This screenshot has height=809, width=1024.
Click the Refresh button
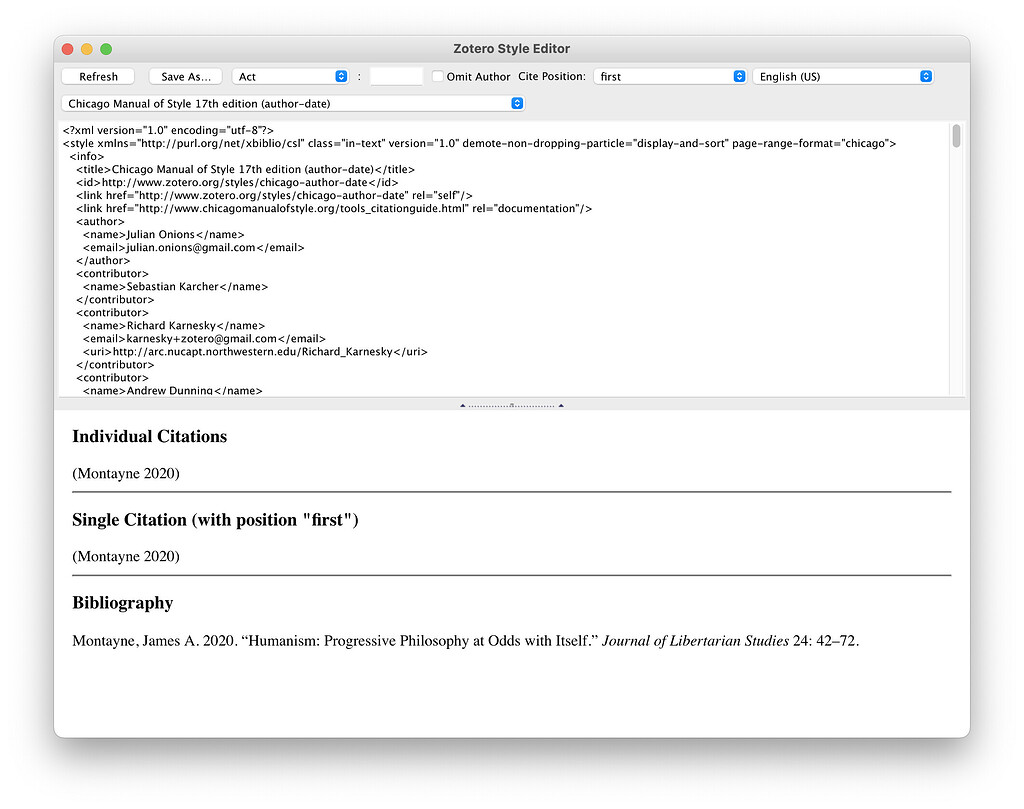(x=97, y=75)
